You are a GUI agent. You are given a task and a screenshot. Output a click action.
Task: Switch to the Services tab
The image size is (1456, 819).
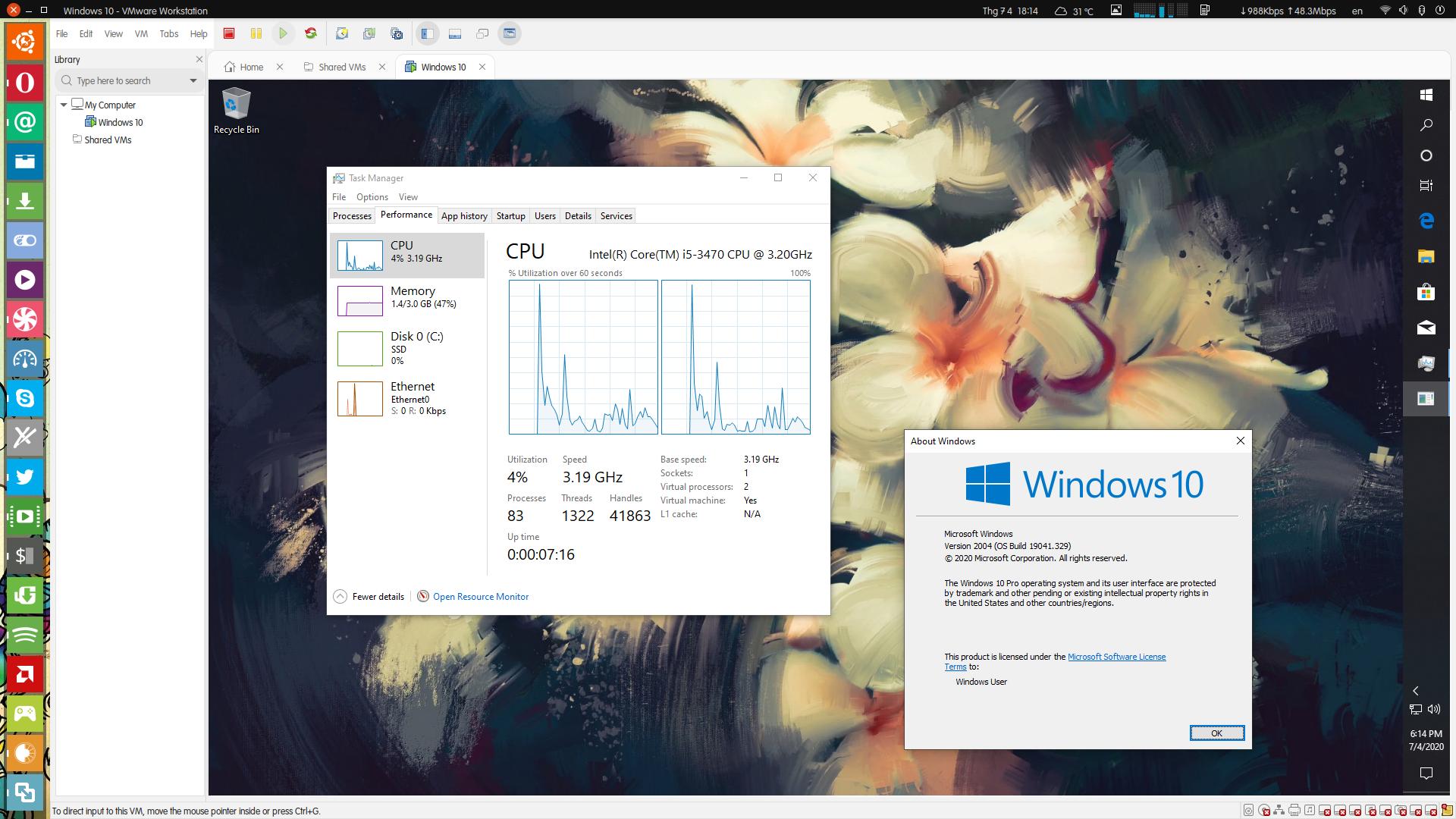pos(617,216)
